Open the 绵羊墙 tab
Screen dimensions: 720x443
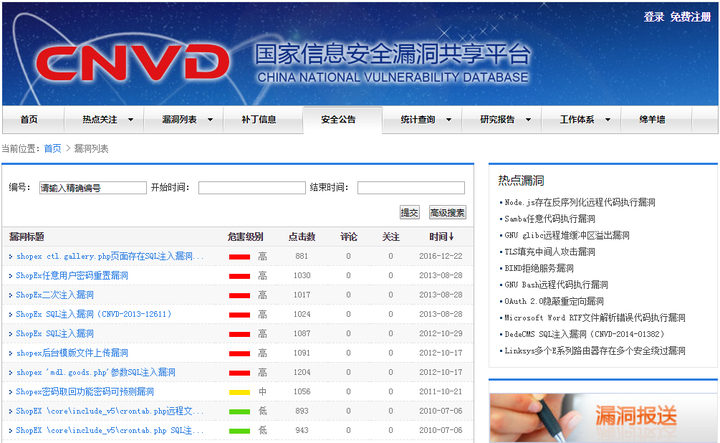(x=652, y=120)
